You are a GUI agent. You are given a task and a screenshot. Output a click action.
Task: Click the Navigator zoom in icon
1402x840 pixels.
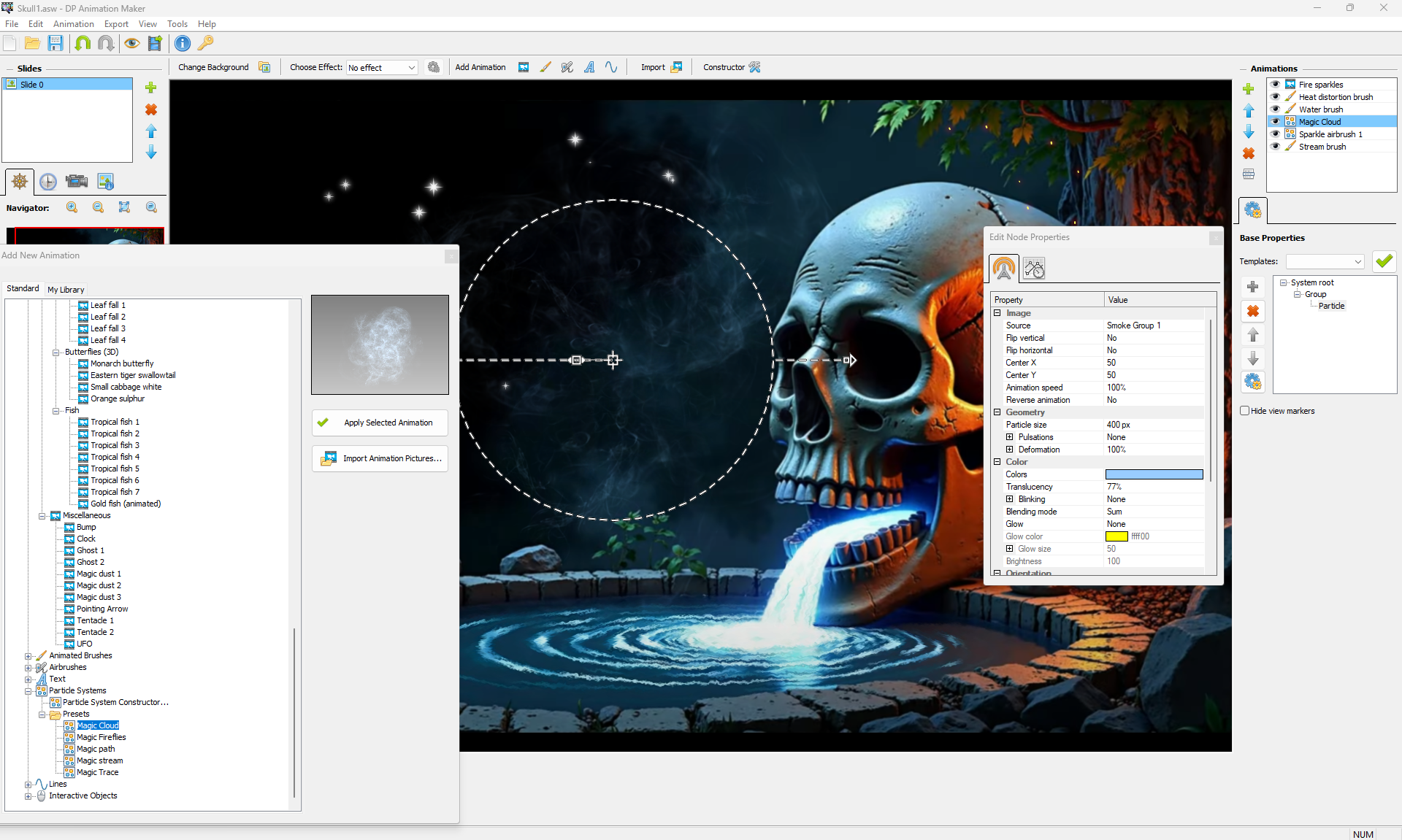(72, 208)
